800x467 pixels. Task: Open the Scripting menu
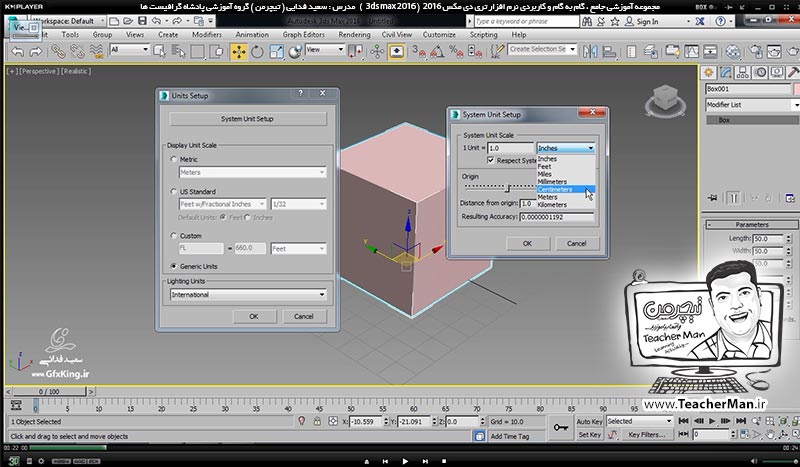(483, 35)
